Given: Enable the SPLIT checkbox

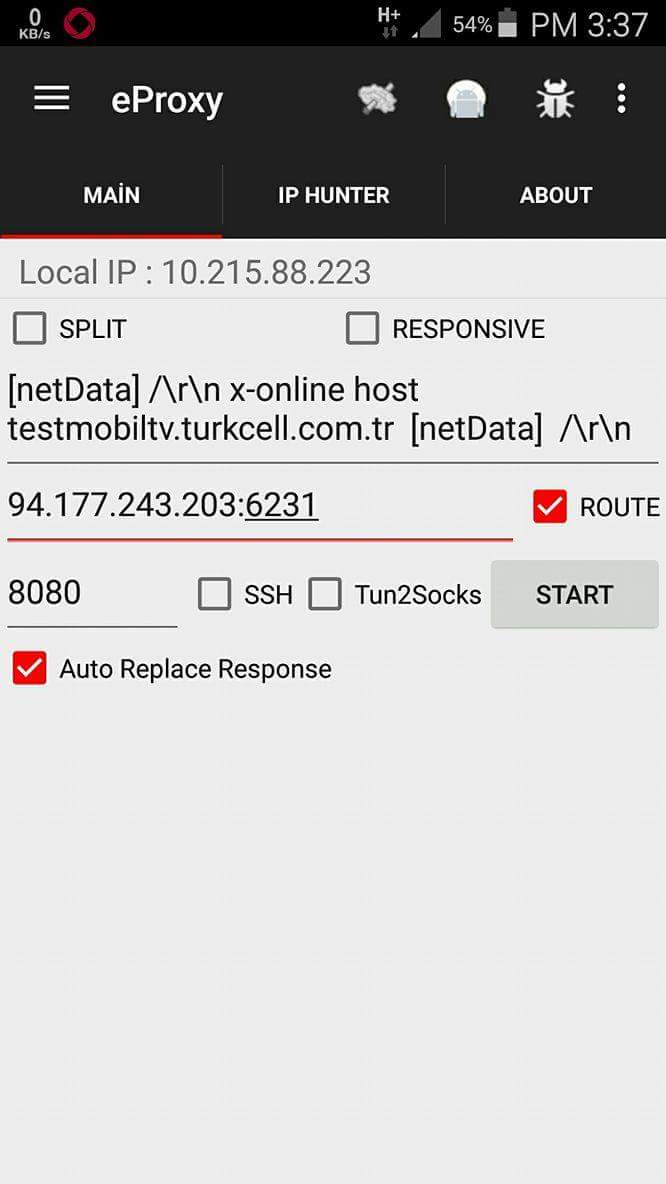Looking at the screenshot, I should coord(29,329).
